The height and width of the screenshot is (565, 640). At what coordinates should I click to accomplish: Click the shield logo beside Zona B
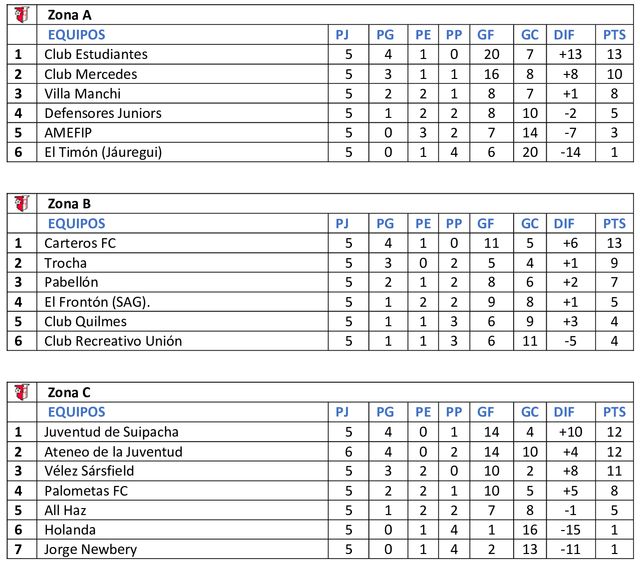pyautogui.click(x=22, y=204)
